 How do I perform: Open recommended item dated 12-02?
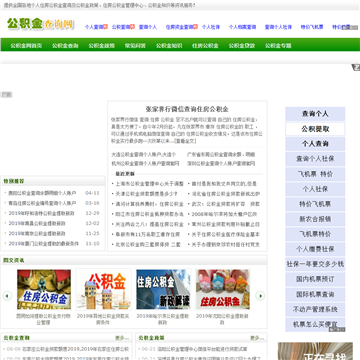point(37,223)
